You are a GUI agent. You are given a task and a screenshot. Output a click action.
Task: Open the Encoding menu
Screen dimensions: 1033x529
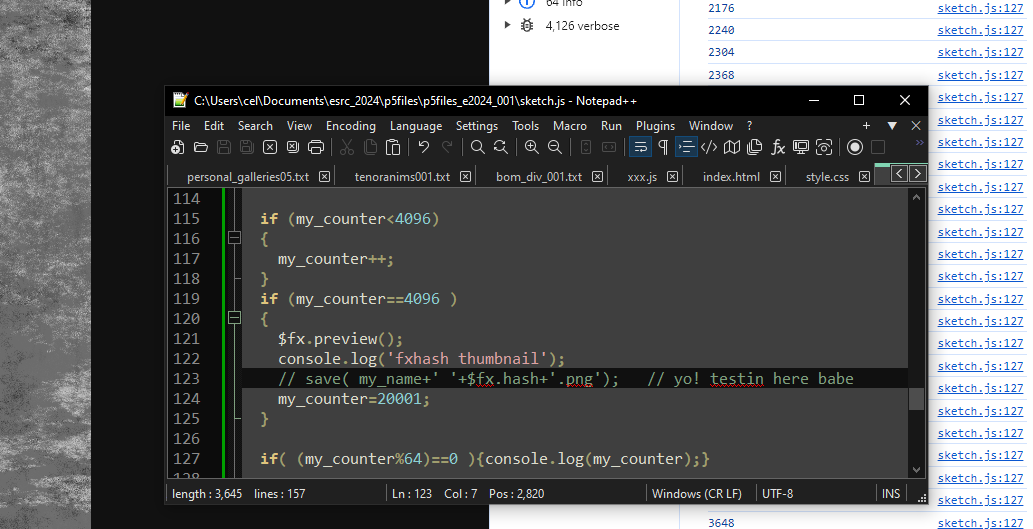coord(350,126)
